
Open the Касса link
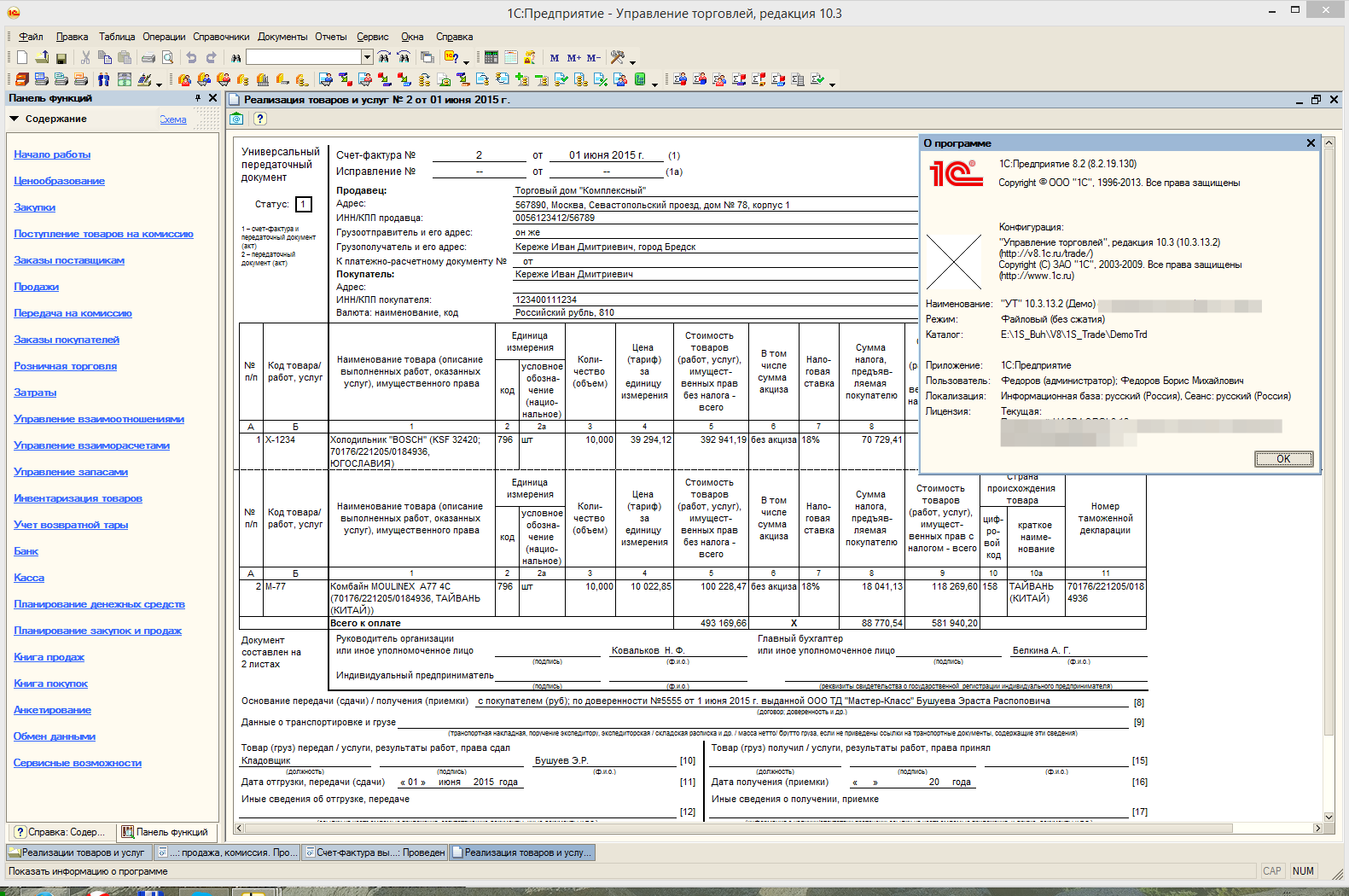[x=29, y=578]
